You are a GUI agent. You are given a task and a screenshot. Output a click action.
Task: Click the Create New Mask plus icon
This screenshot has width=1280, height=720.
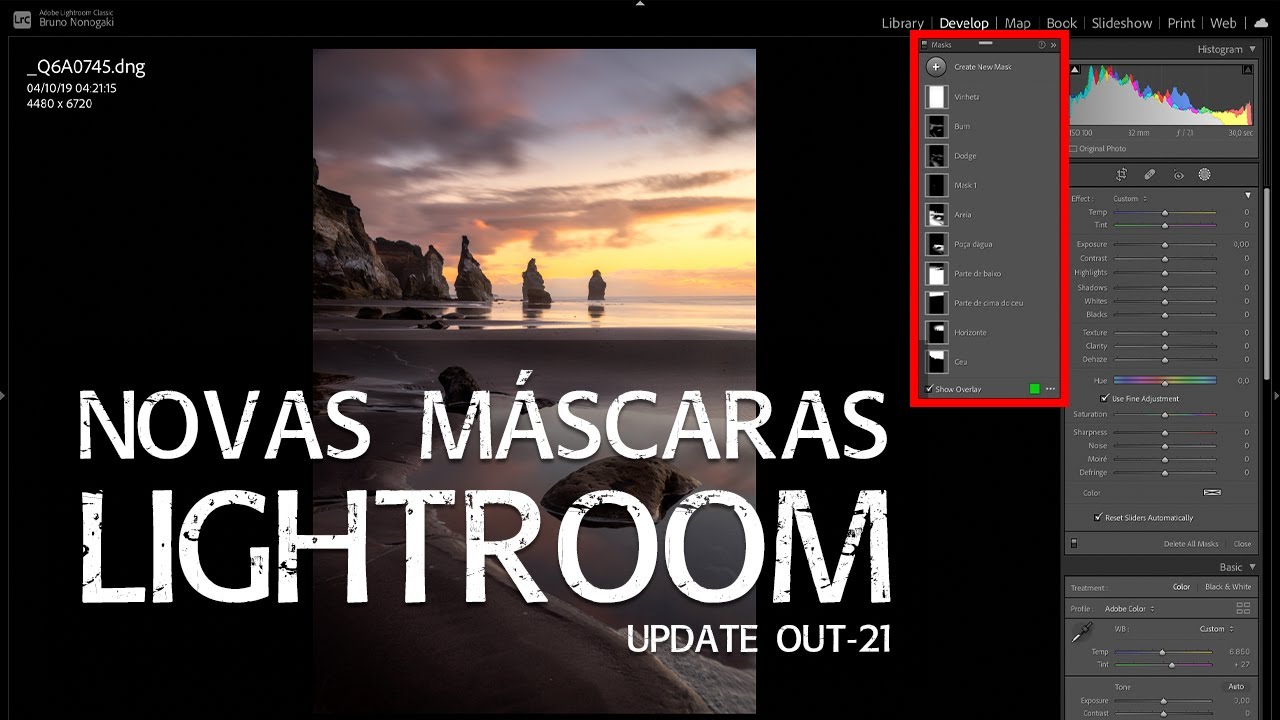click(x=936, y=67)
